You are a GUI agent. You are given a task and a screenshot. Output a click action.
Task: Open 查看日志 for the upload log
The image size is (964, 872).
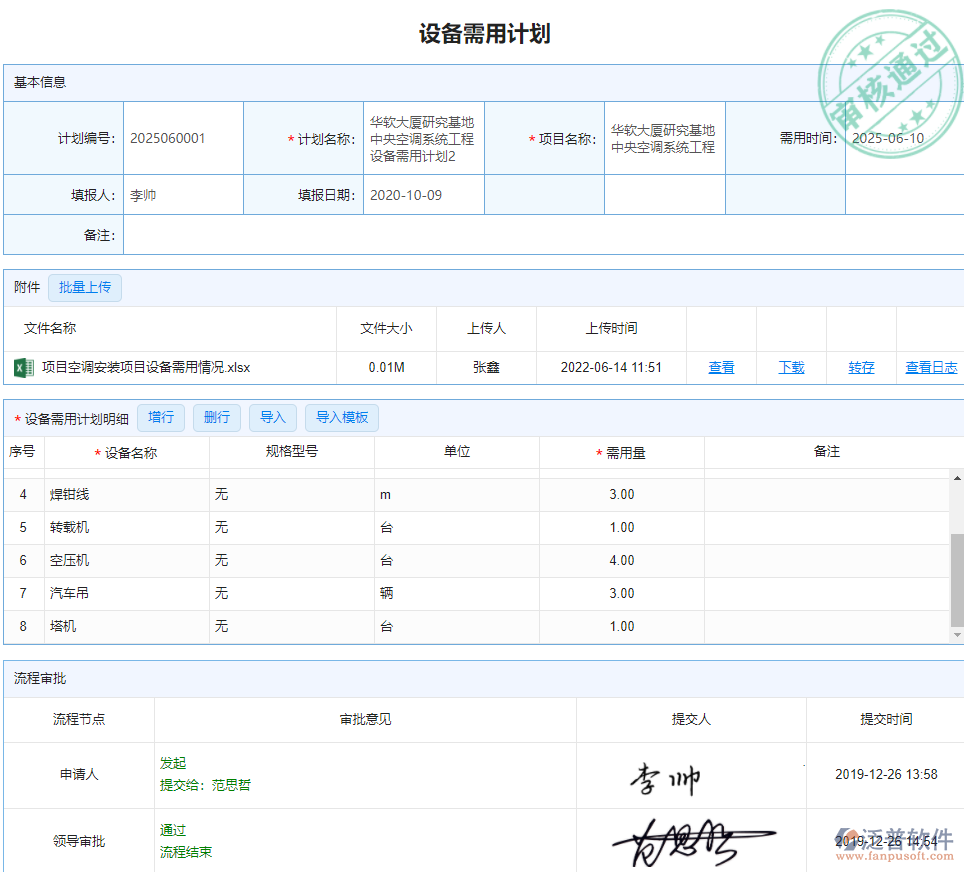pos(930,368)
